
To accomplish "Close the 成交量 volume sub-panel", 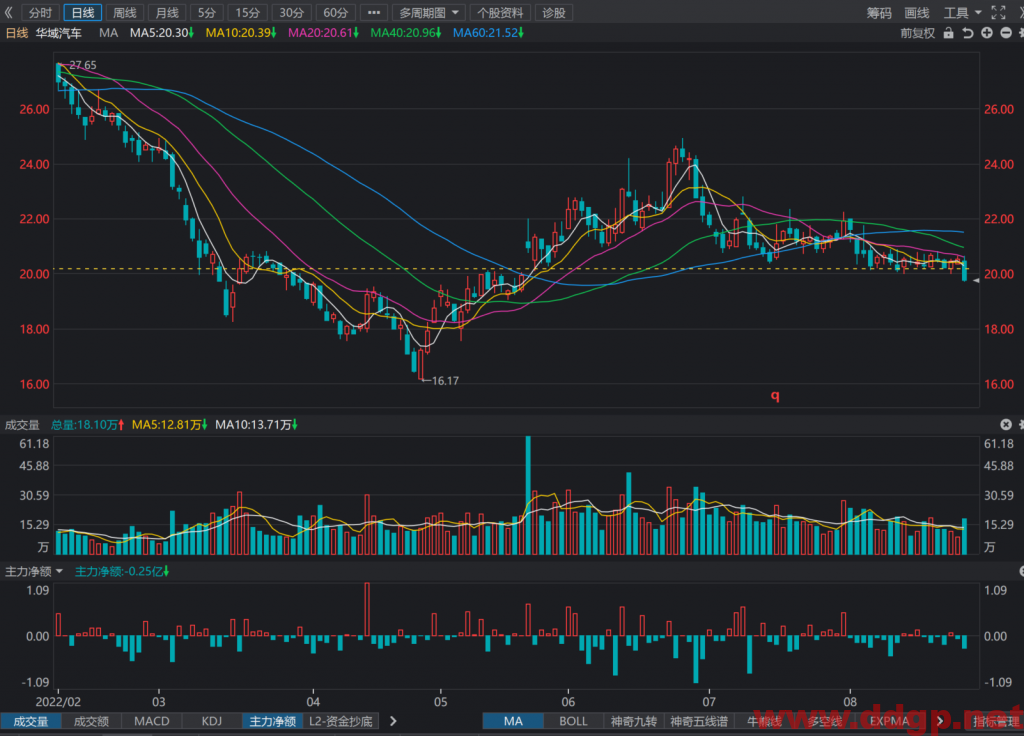I will [x=1006, y=424].
